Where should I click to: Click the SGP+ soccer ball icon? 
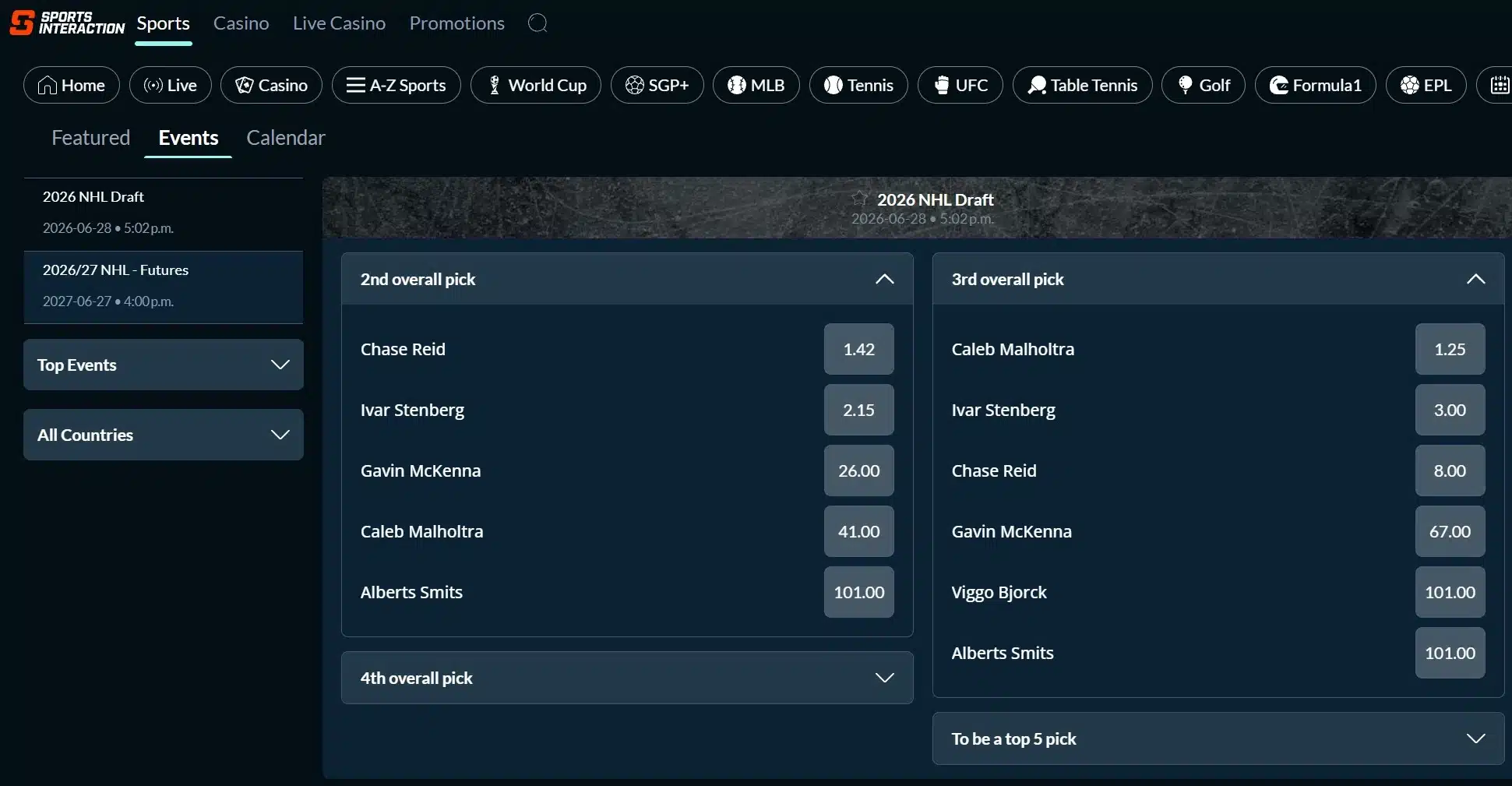click(x=635, y=85)
